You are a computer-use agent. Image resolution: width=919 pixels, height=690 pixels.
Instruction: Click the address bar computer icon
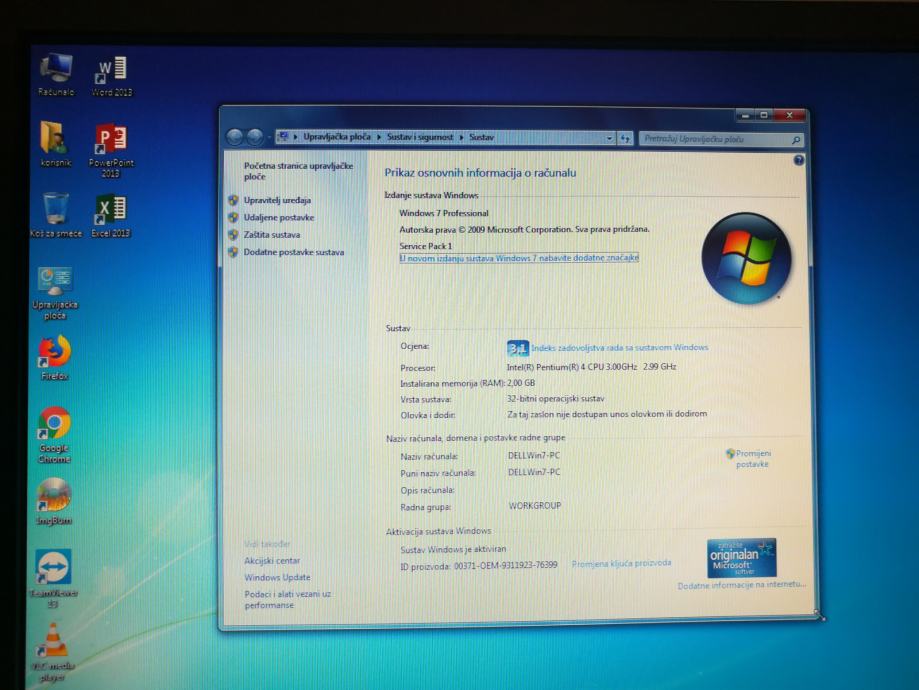point(283,137)
